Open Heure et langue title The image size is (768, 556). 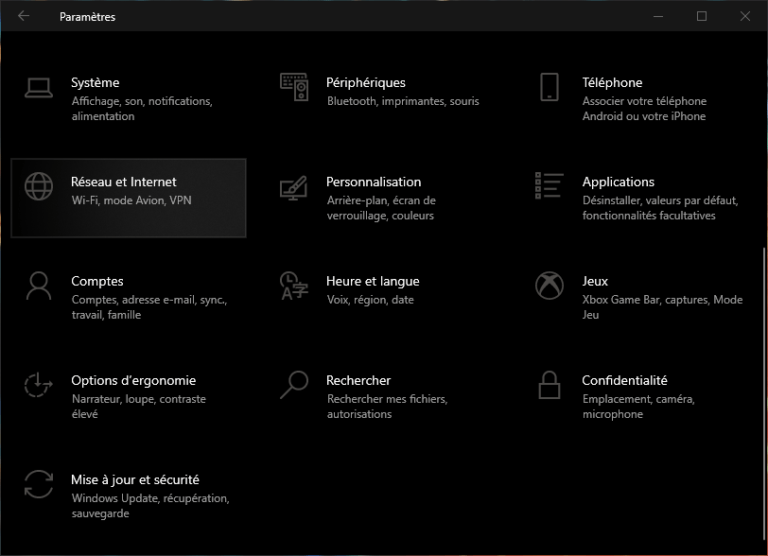pyautogui.click(x=373, y=282)
